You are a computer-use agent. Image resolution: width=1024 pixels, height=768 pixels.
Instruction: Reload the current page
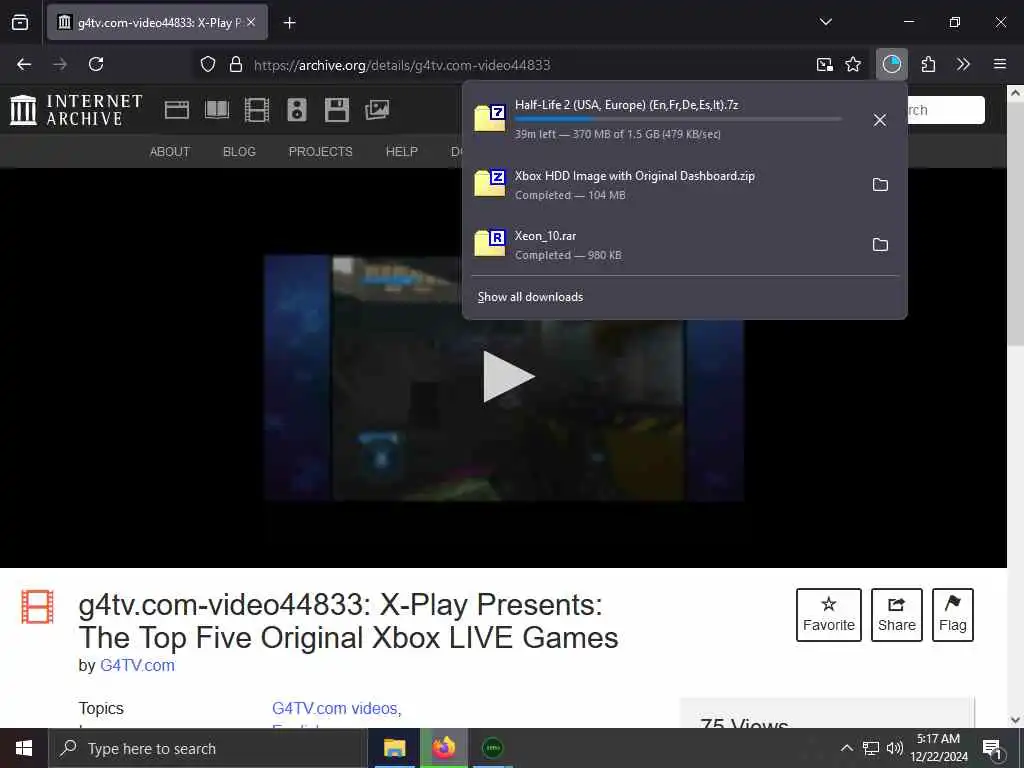(x=96, y=64)
